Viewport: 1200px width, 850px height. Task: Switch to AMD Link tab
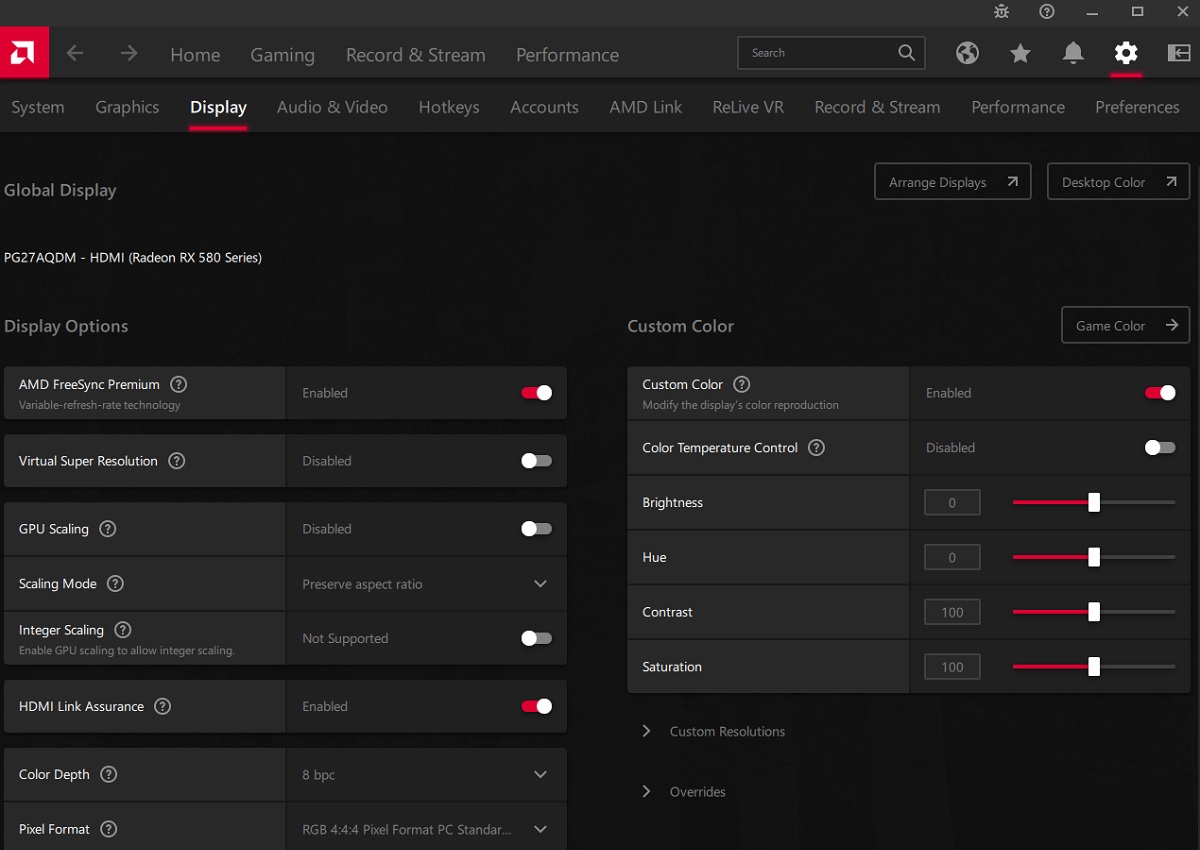646,107
